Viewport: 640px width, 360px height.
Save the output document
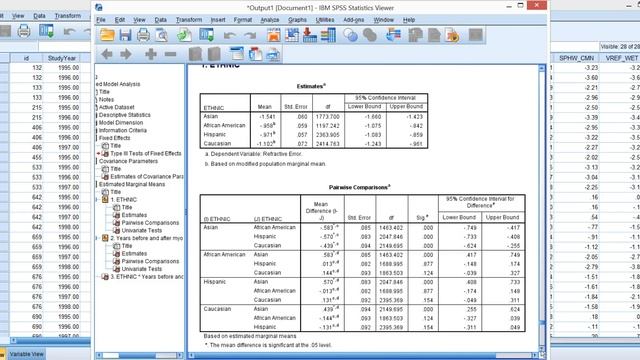[x=125, y=35]
